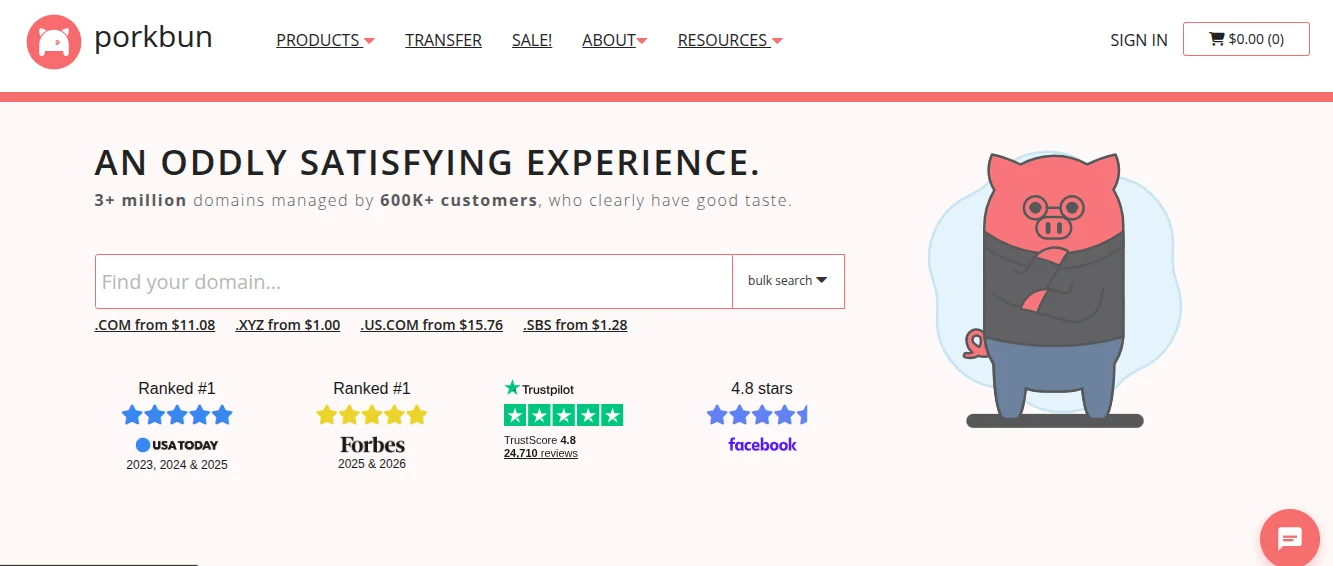Click Sign In
Image resolution: width=1333 pixels, height=566 pixels.
(1139, 40)
